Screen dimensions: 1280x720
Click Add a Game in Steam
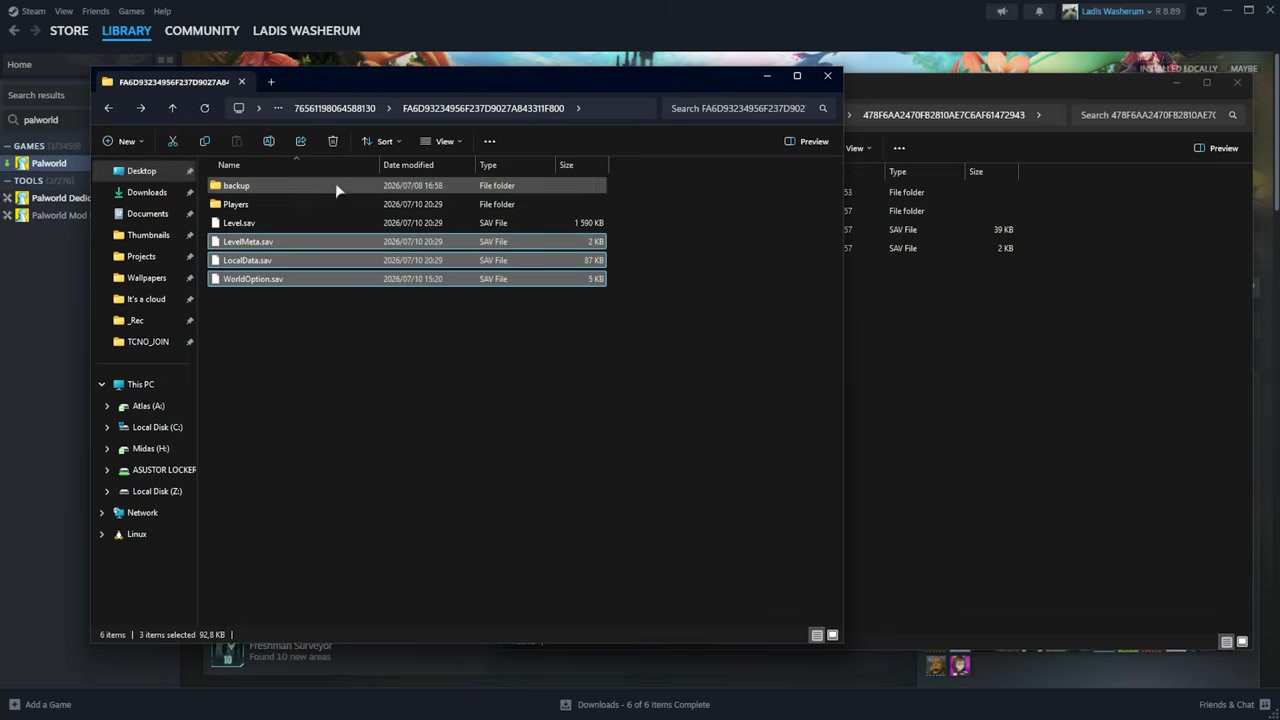coord(40,704)
